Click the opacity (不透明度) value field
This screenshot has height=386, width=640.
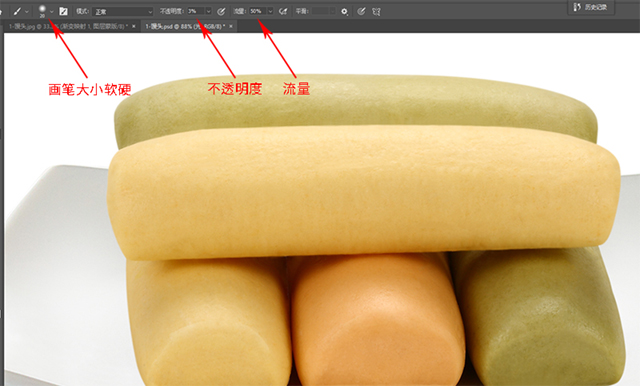pyautogui.click(x=195, y=11)
